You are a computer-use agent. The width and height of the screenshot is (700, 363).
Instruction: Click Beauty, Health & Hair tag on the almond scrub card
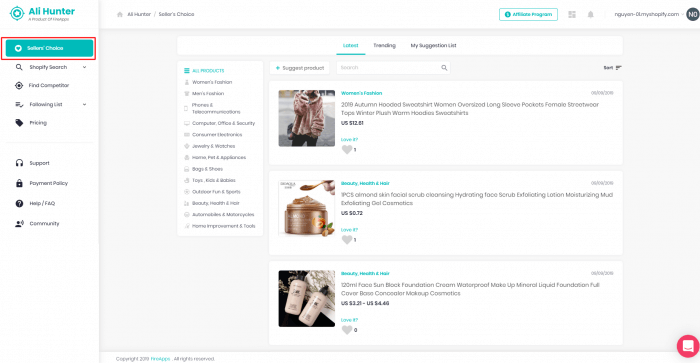(365, 184)
